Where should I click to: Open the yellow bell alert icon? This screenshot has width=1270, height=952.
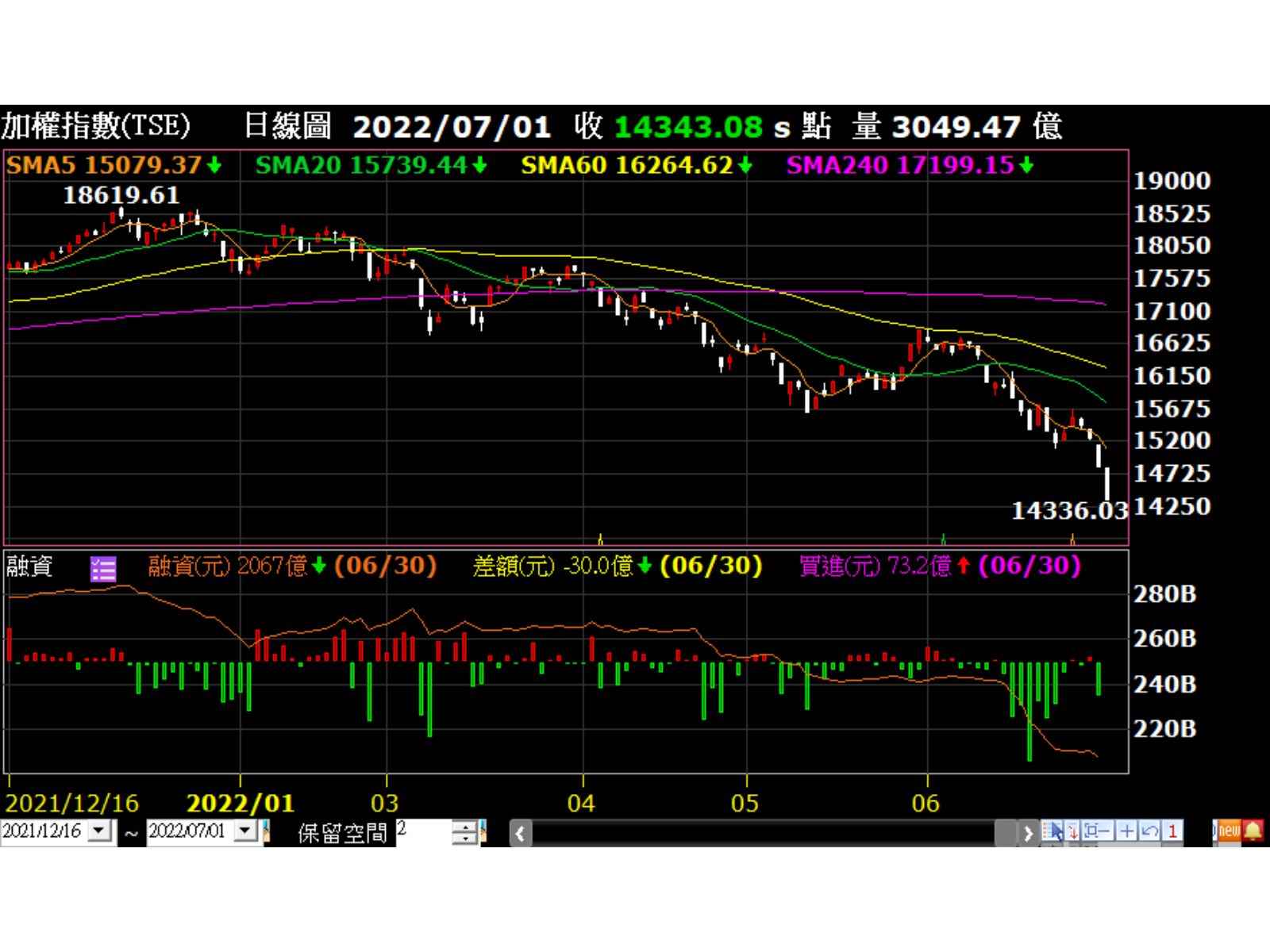tap(1253, 831)
